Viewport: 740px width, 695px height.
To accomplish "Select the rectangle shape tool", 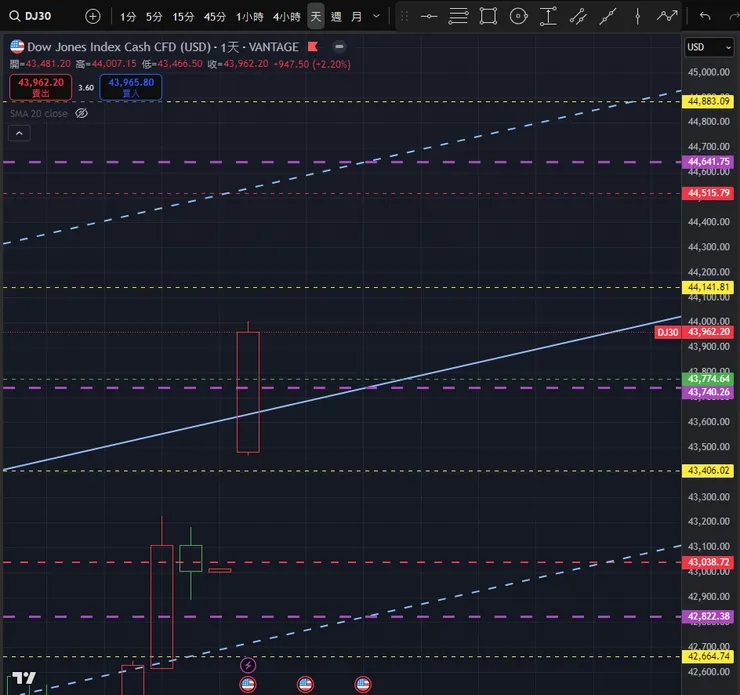I will 488,17.
